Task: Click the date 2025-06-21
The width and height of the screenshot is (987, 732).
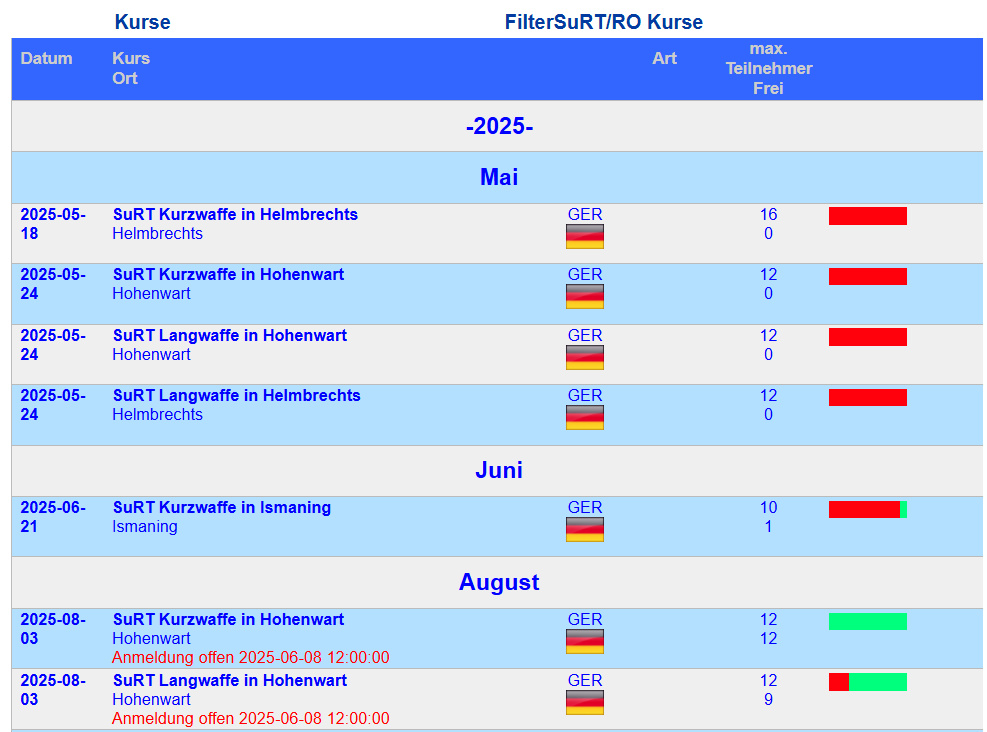Action: pyautogui.click(x=53, y=517)
